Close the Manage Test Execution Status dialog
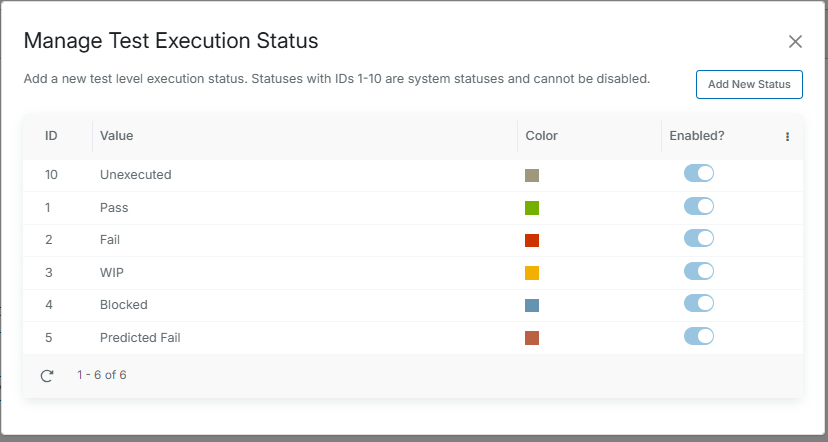The image size is (828, 442). [x=795, y=42]
